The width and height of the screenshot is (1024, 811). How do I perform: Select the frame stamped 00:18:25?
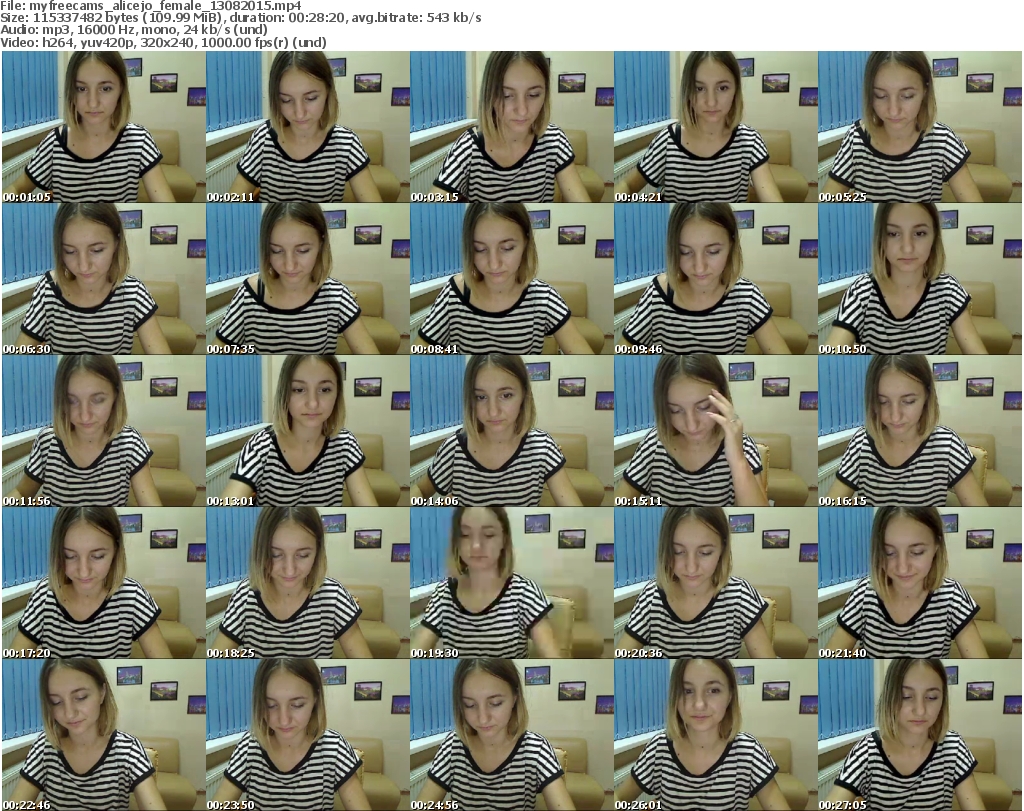point(308,583)
